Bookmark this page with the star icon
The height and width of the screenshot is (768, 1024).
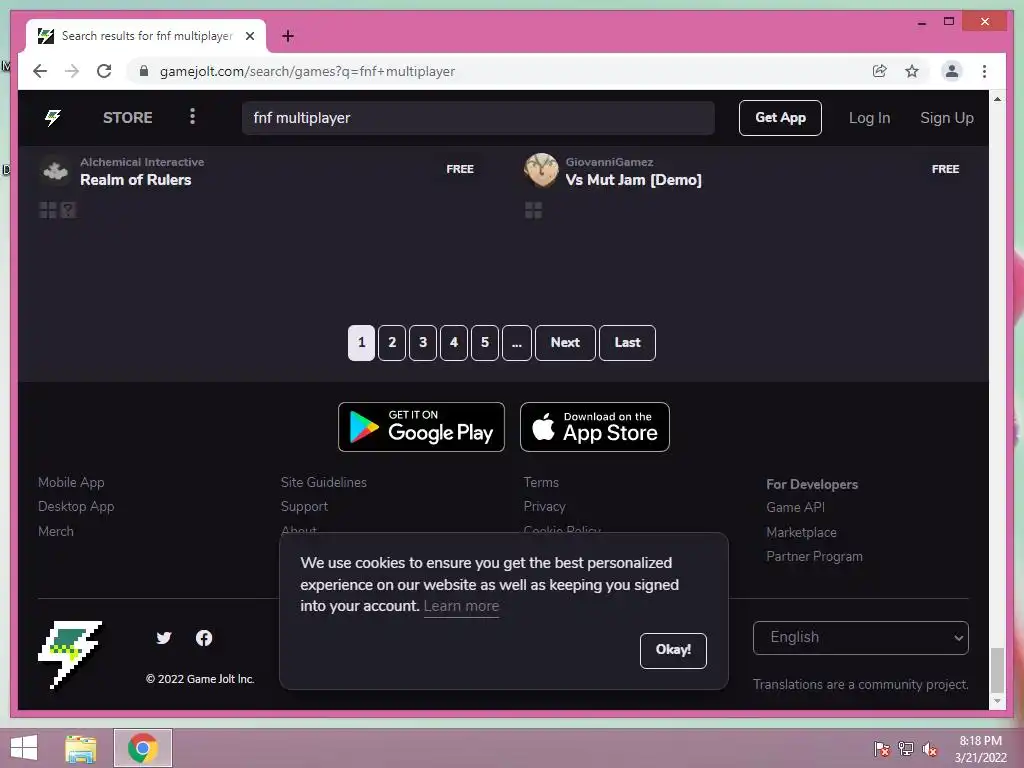pyautogui.click(x=912, y=71)
